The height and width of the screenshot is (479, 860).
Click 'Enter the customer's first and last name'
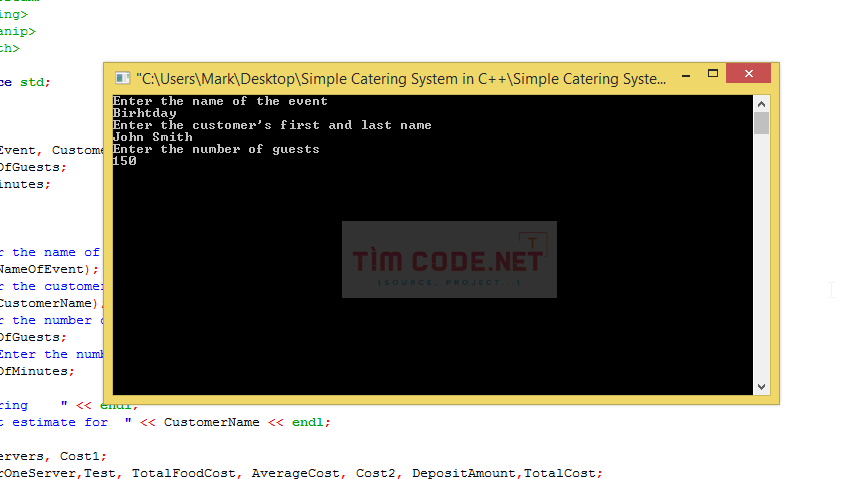tap(272, 125)
